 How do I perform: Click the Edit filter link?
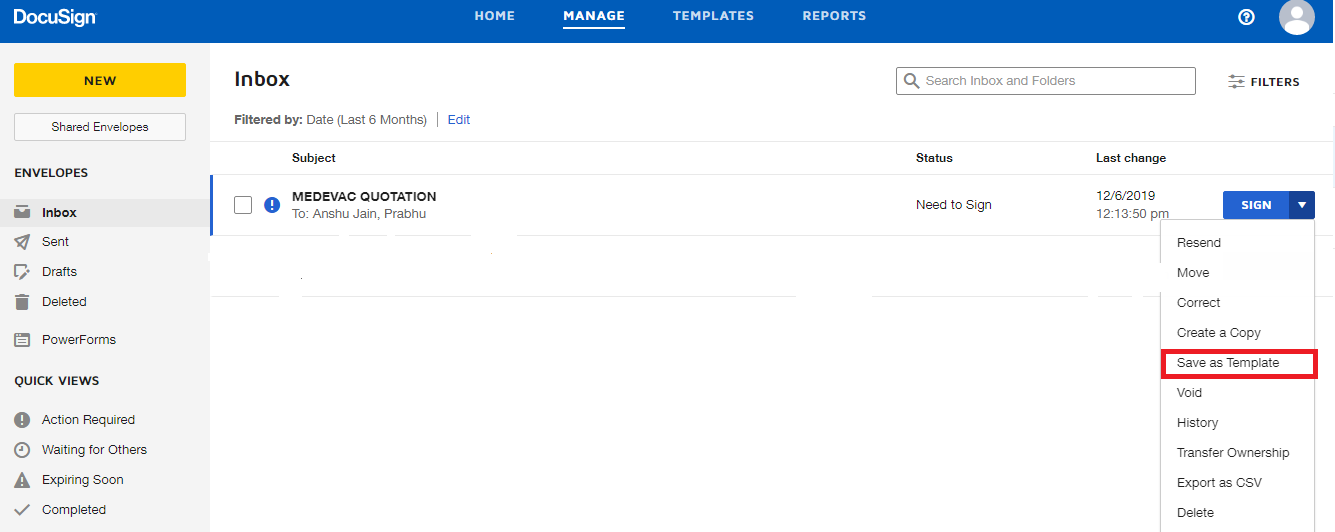coord(458,120)
